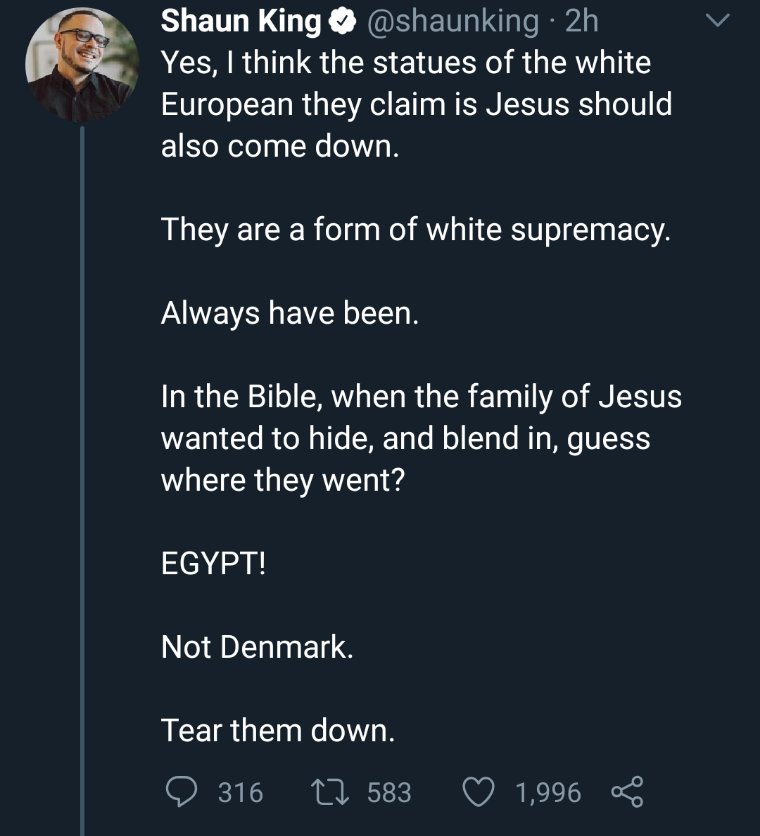Open the share icon on the tweet

click(x=628, y=792)
